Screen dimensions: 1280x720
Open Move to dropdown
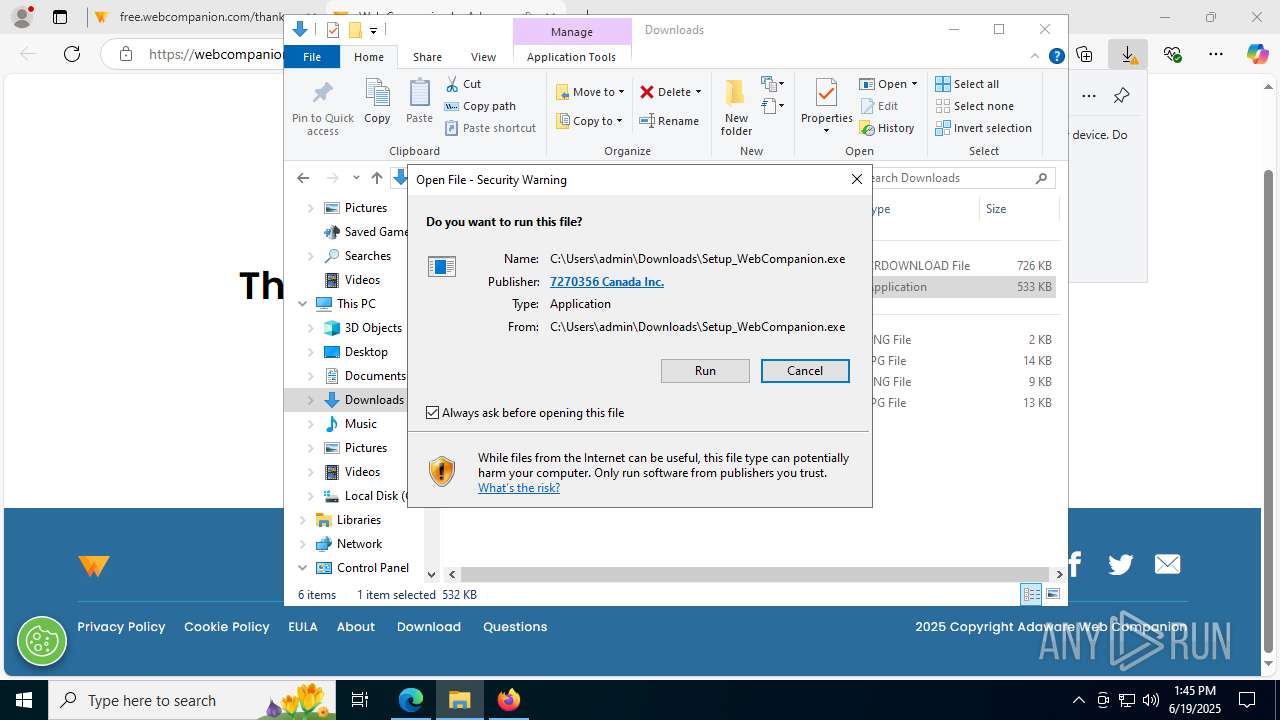point(591,92)
